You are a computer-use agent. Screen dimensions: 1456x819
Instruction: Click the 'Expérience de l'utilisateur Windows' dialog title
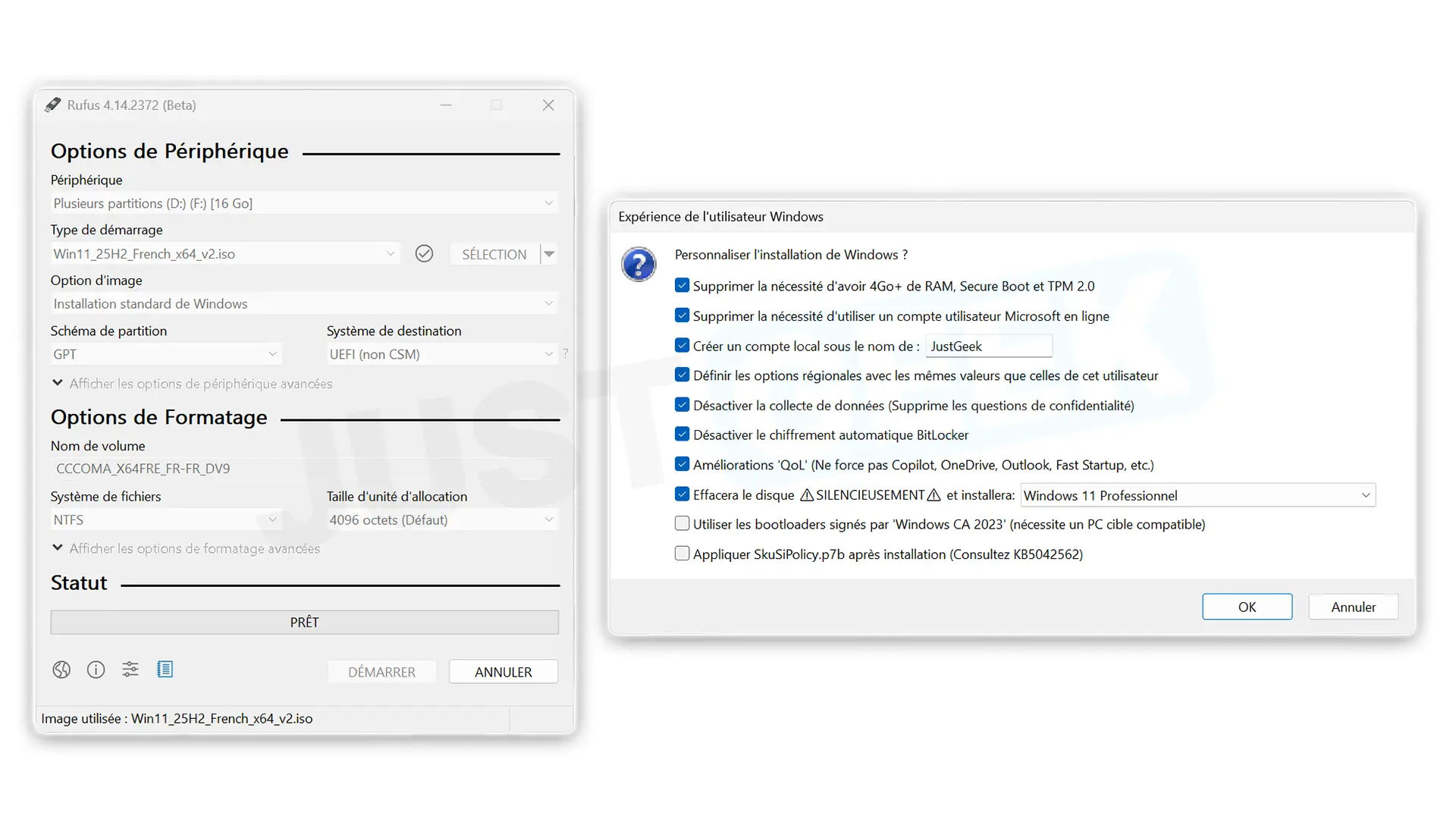(x=720, y=217)
